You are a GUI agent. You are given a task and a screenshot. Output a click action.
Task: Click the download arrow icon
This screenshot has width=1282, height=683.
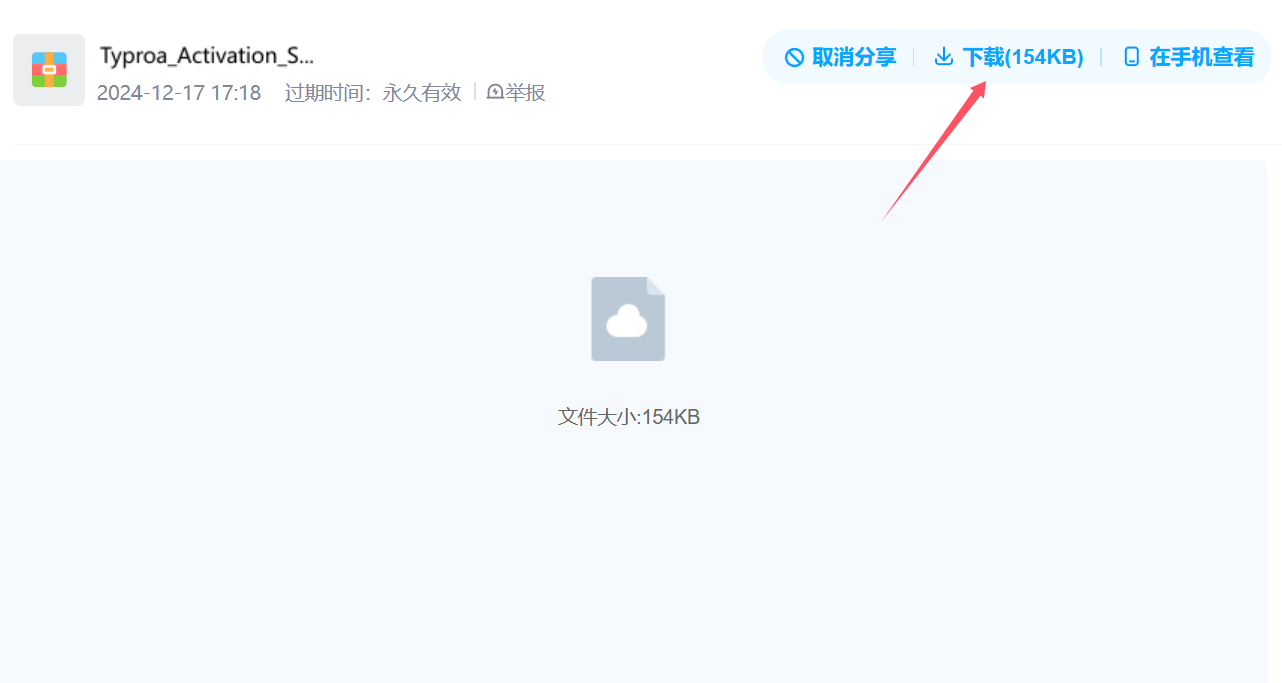point(943,57)
